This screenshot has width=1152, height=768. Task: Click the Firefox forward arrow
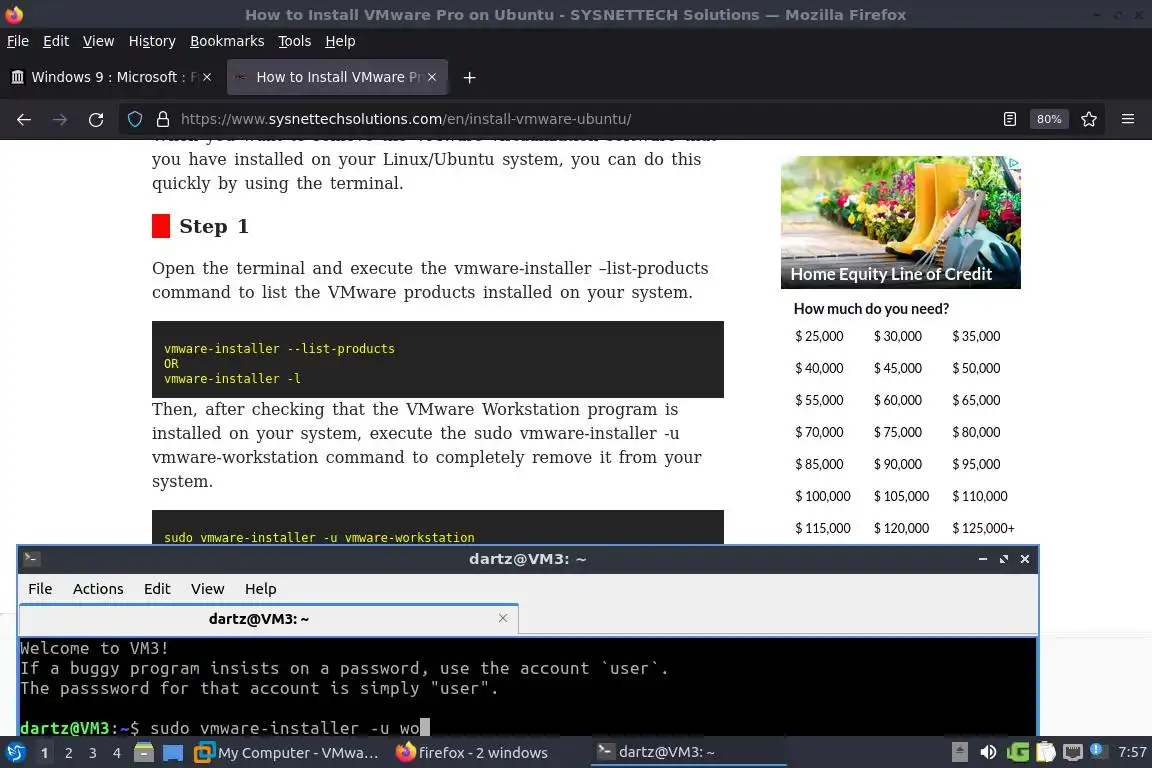pos(60,119)
